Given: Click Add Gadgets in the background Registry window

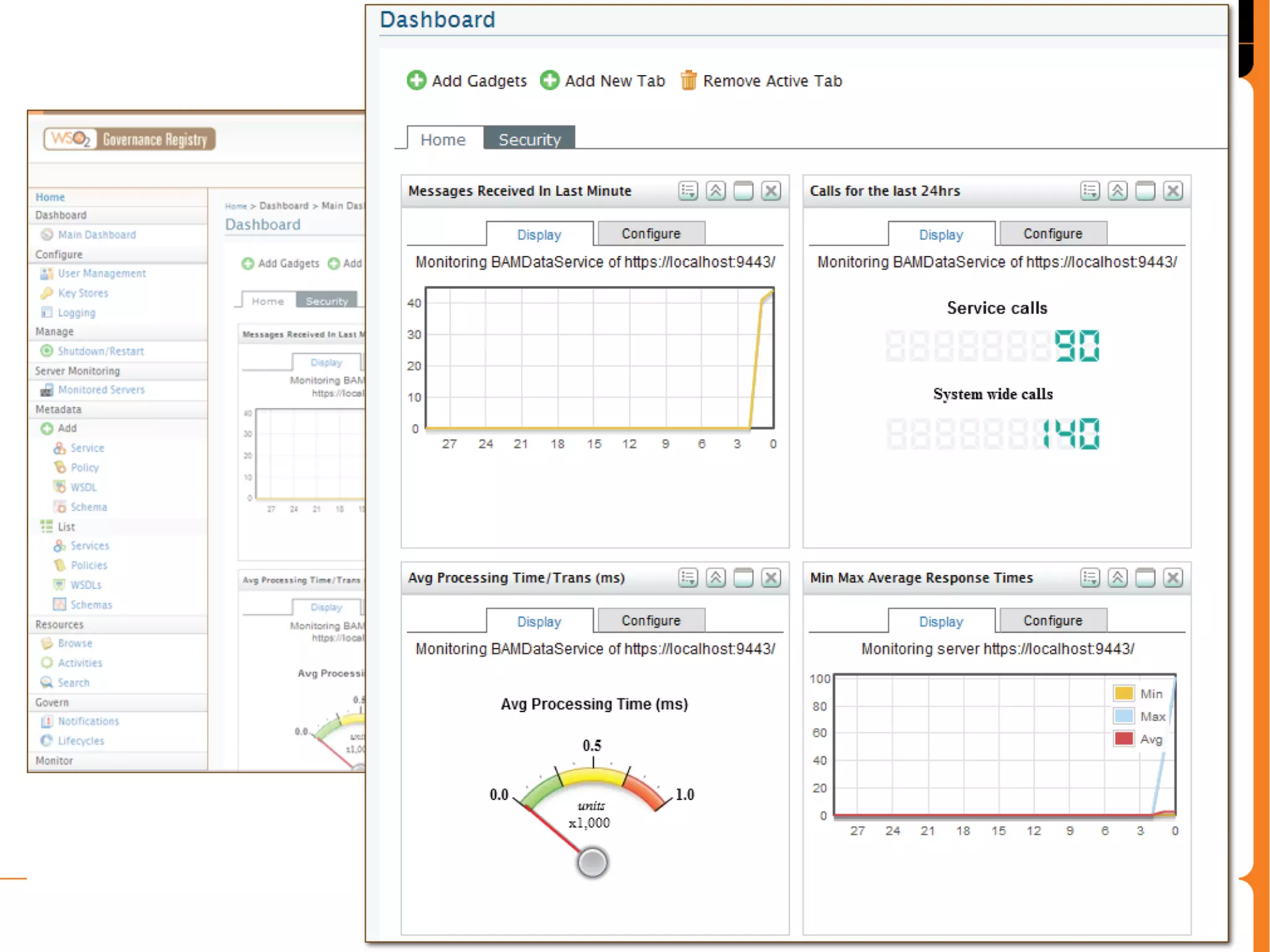Looking at the screenshot, I should 281,264.
